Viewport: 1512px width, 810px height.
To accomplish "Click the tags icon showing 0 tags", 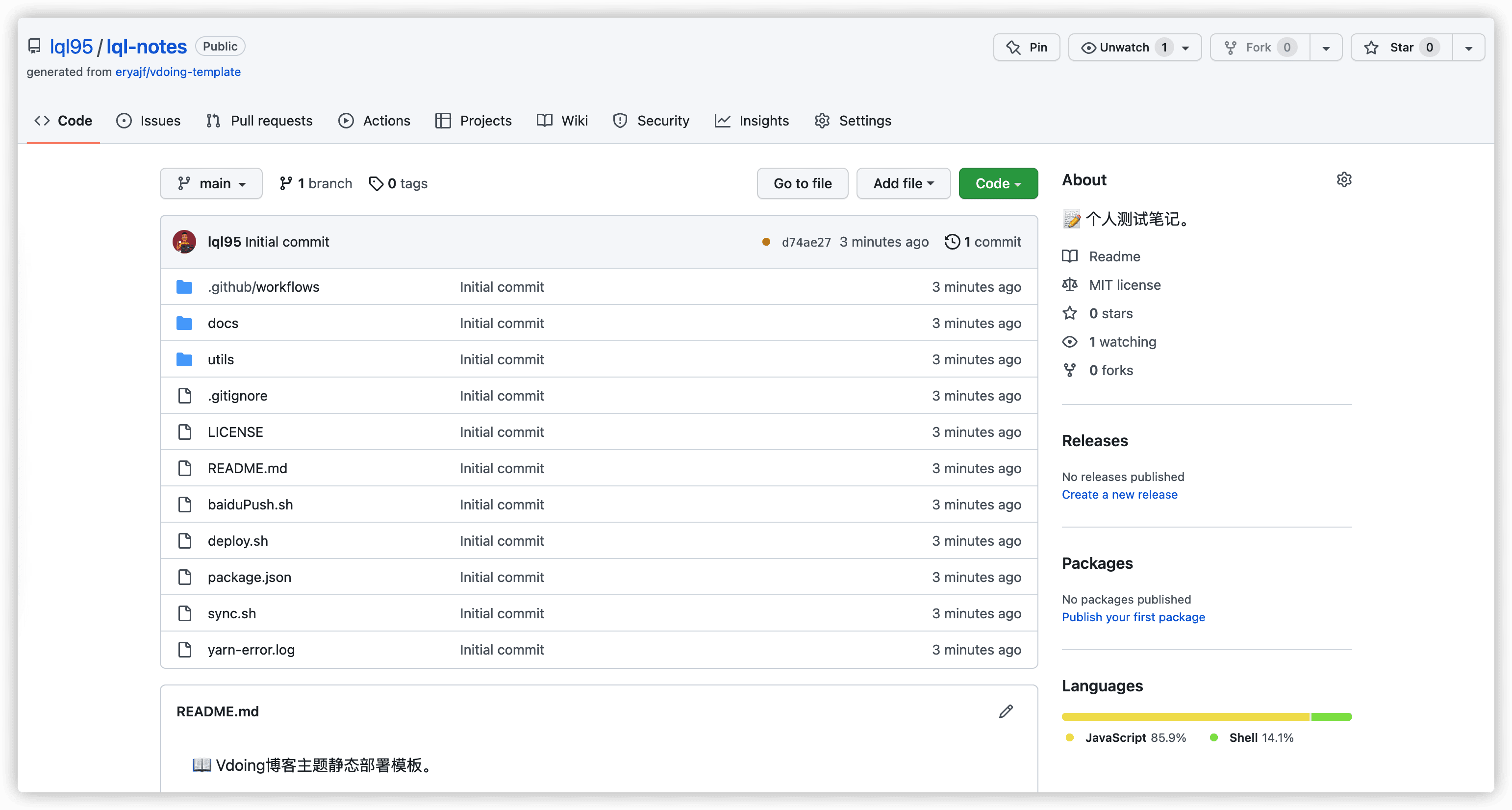I will coord(376,184).
